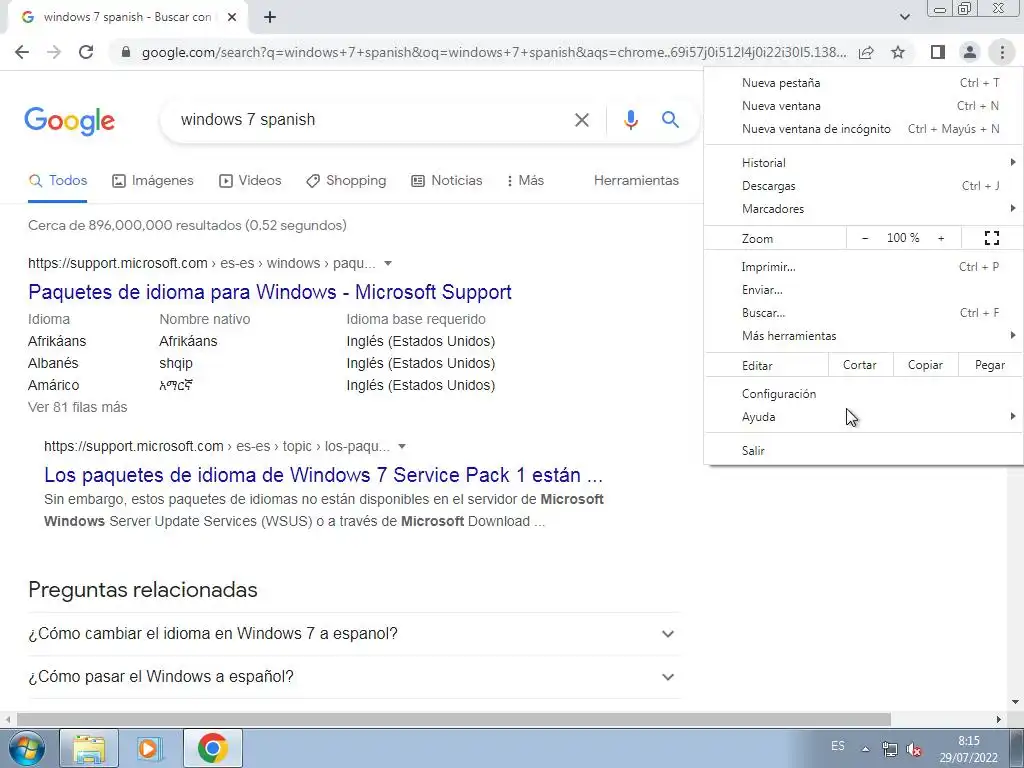Open Herramientas search tools

pos(636,181)
